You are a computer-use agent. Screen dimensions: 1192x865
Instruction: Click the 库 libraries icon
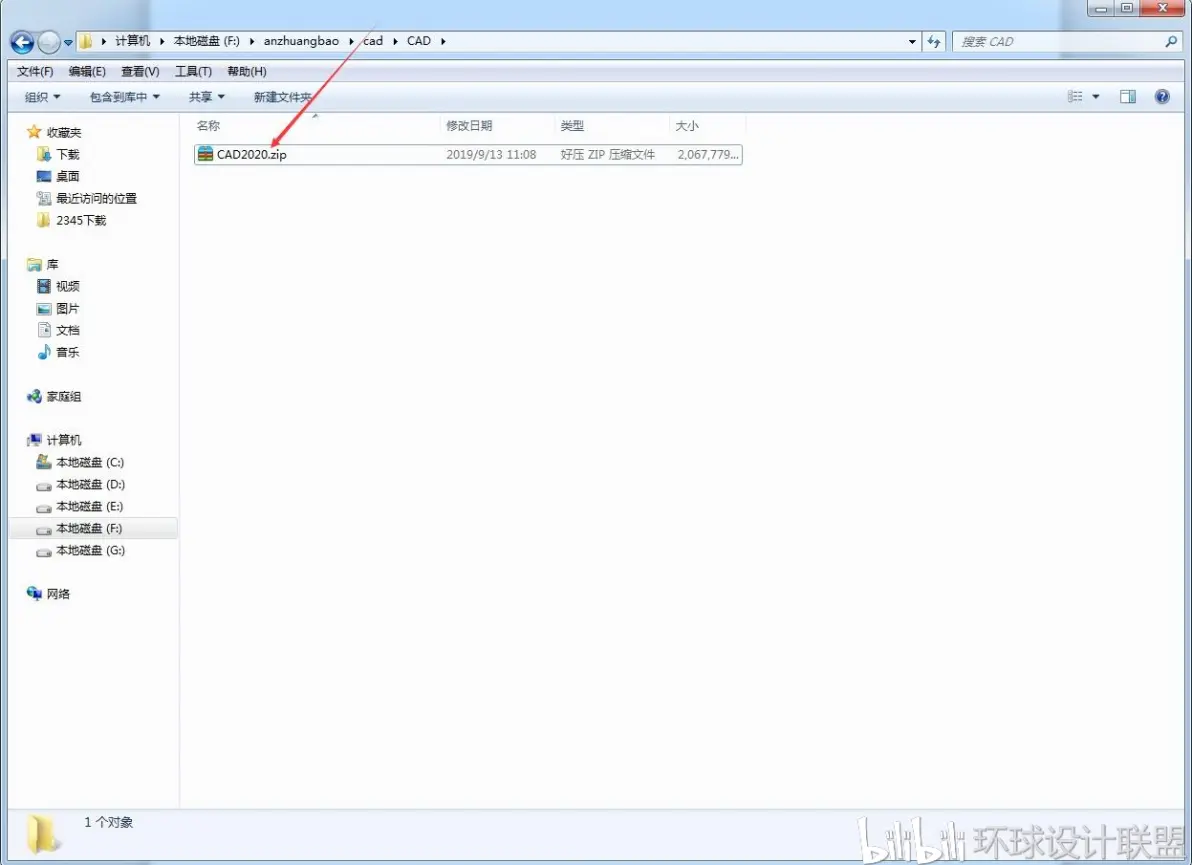pos(34,265)
